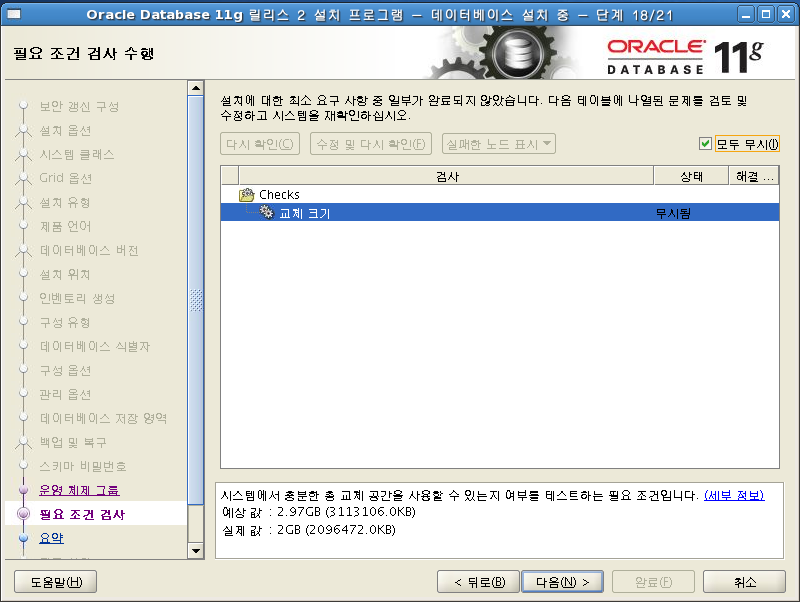The width and height of the screenshot is (800, 602).
Task: Click the 예상 값 2.97GB text
Action: (319, 512)
